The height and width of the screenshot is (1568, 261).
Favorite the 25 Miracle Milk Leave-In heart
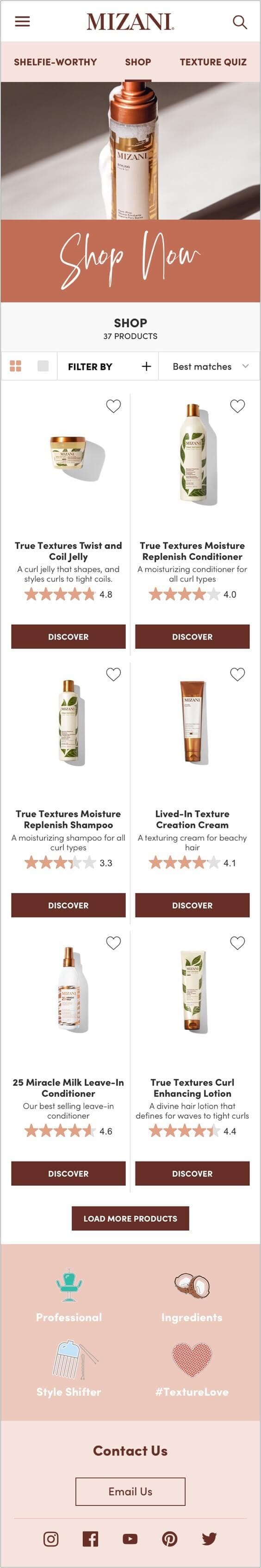click(x=114, y=942)
